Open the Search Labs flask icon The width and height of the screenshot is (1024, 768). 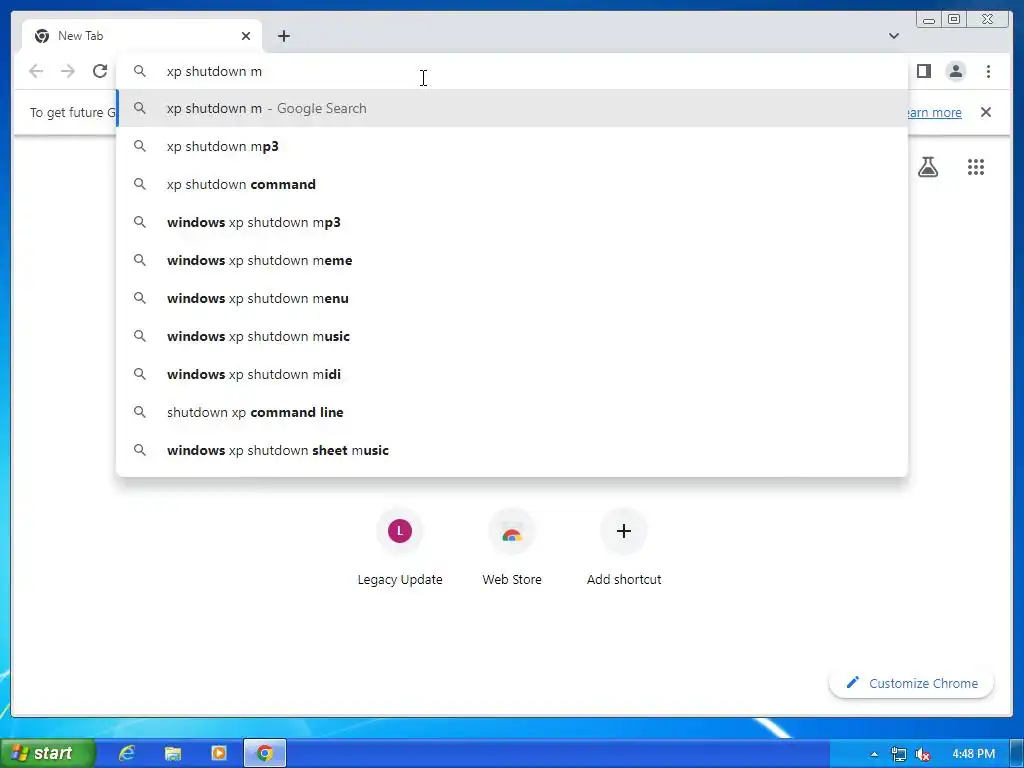(927, 167)
